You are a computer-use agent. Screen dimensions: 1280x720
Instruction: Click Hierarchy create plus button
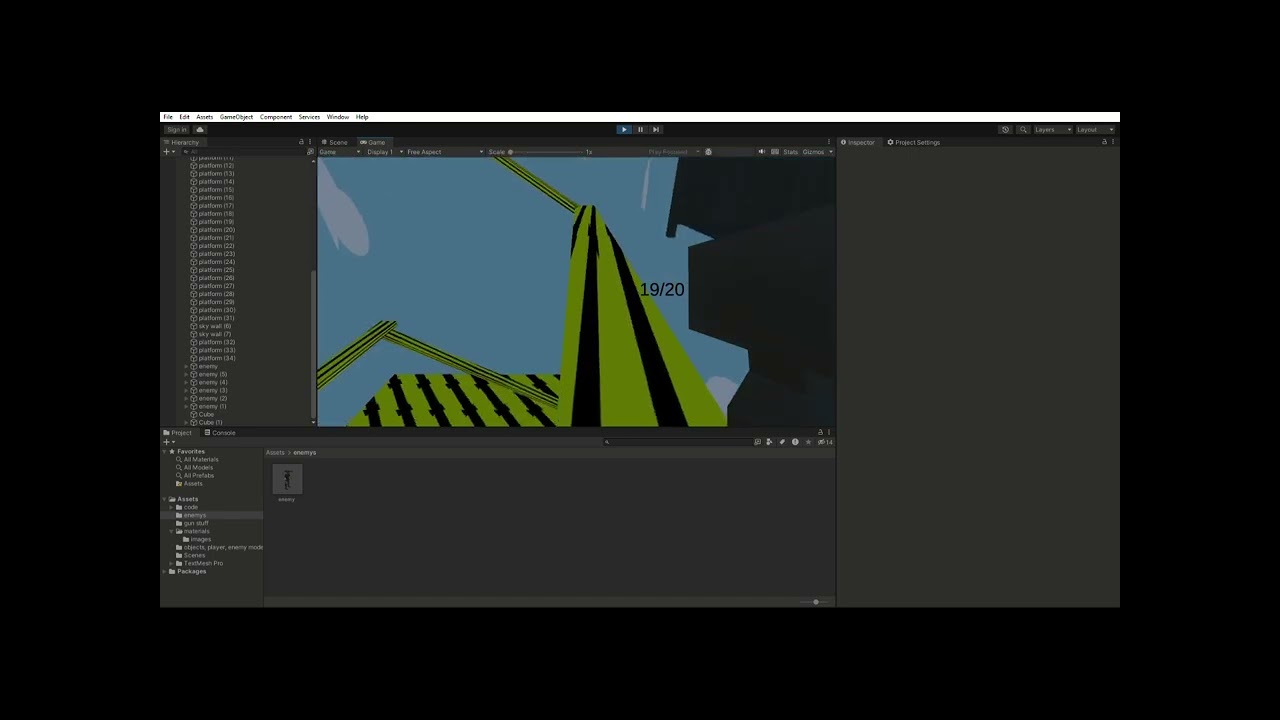click(x=169, y=152)
